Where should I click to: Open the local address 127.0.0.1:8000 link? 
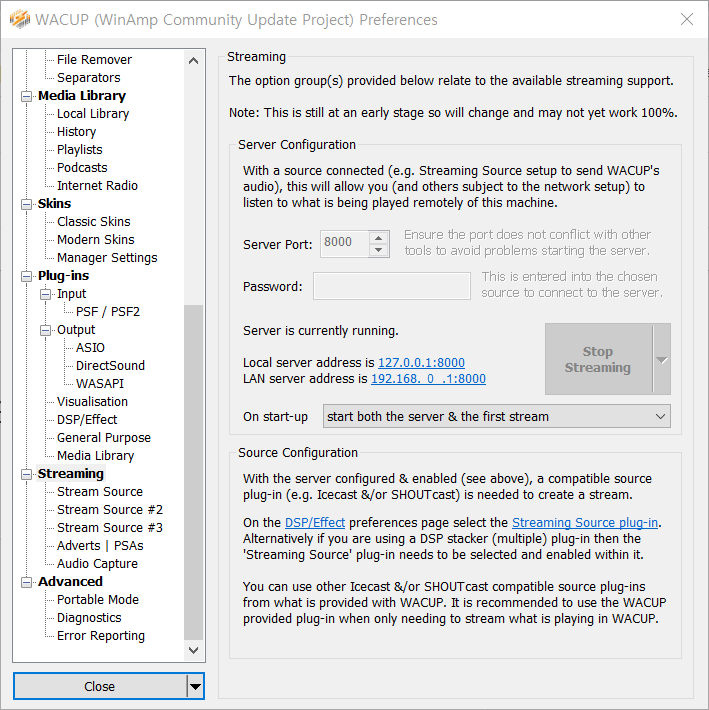(422, 363)
